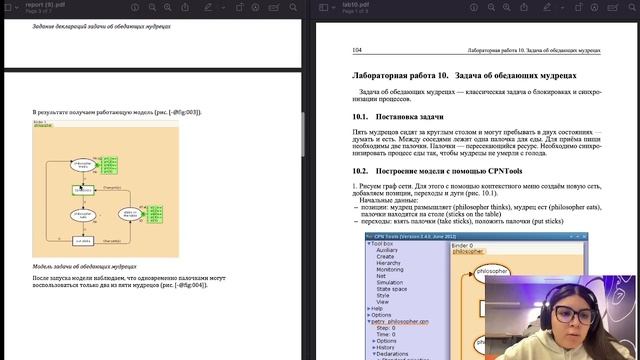The width and height of the screenshot is (640, 360).
Task: Show markup toolbar in lab10.pdf window
Action: 594,7
